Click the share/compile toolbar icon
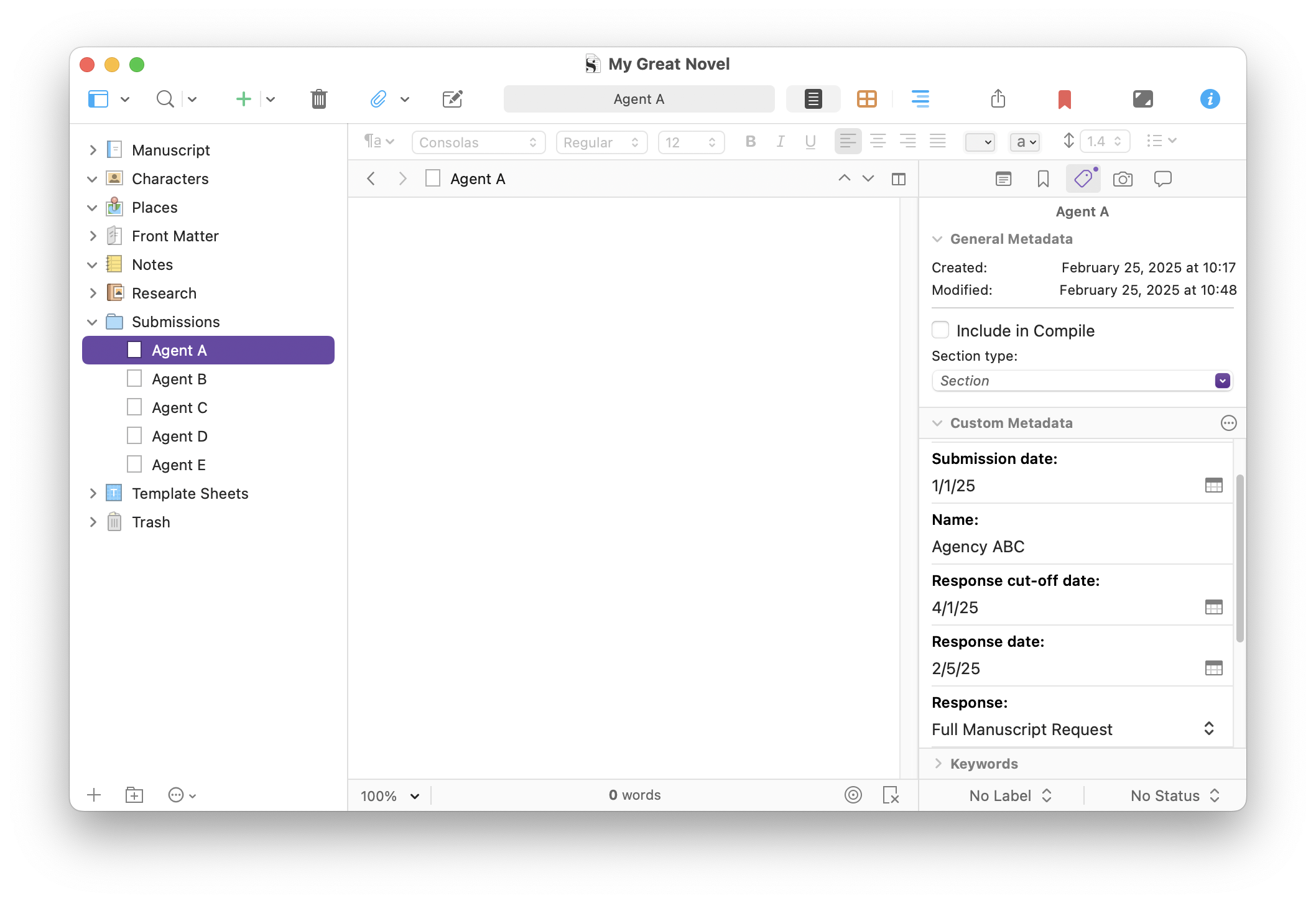 (x=998, y=99)
